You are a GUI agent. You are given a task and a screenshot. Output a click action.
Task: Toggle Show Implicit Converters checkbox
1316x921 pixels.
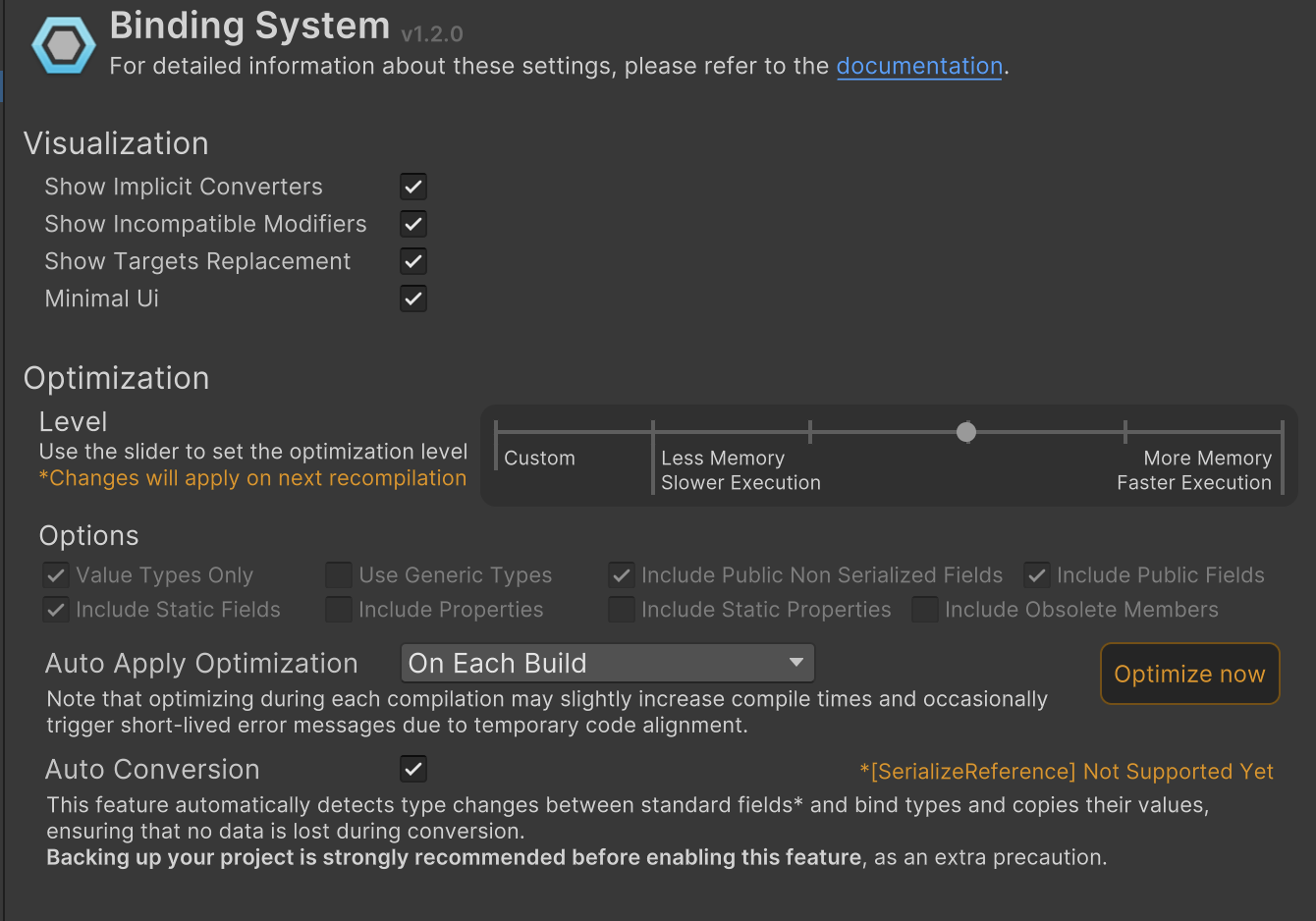coord(413,187)
